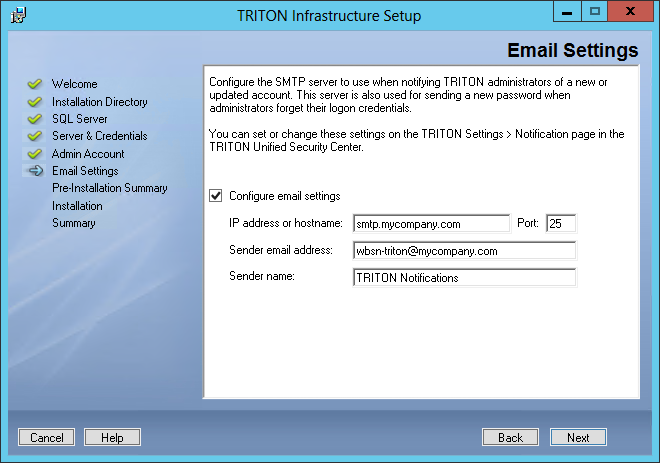Select the Server & Credentials step label
The height and width of the screenshot is (463, 660).
point(100,136)
